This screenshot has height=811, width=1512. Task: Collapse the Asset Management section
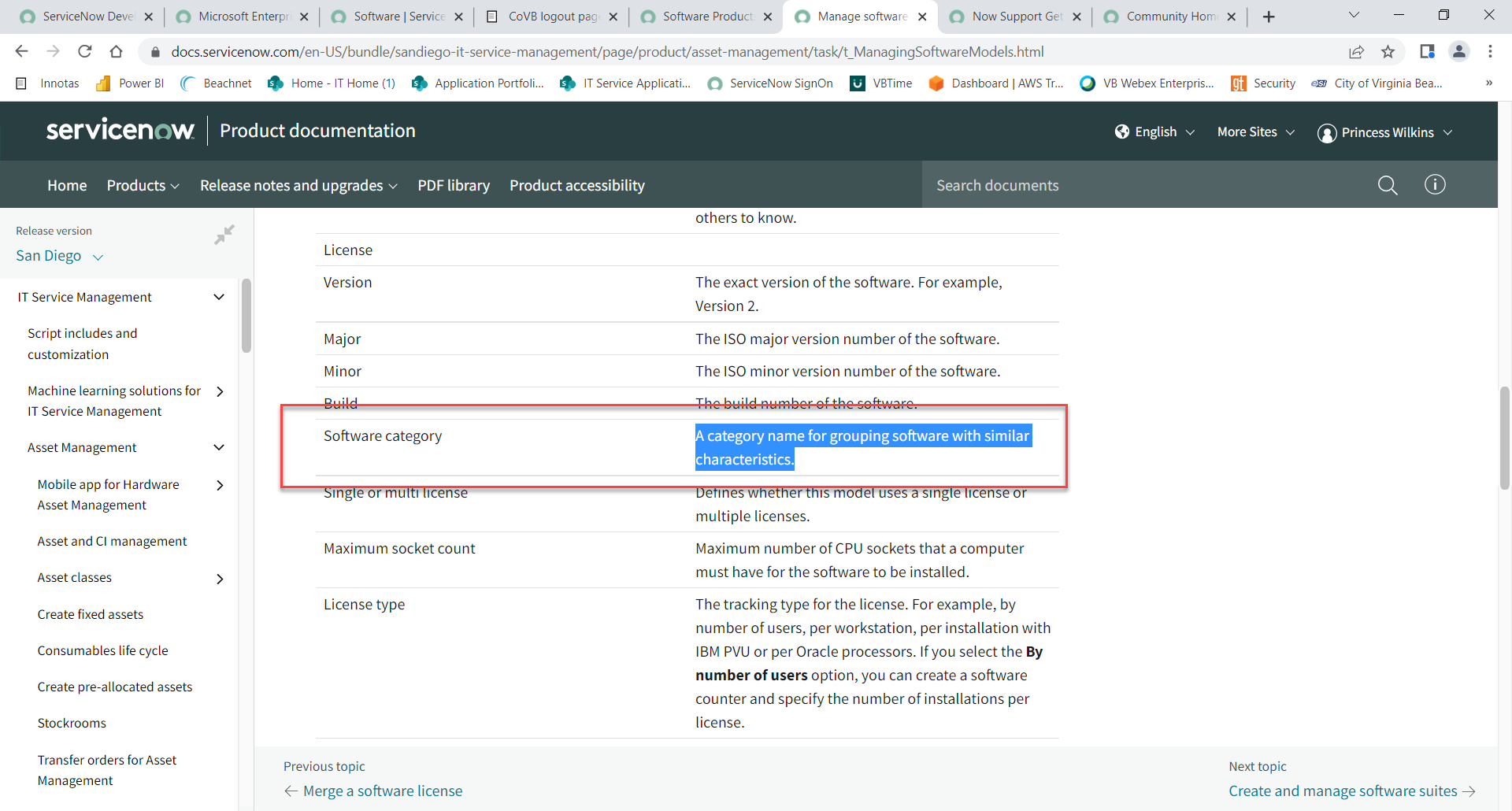point(219,448)
